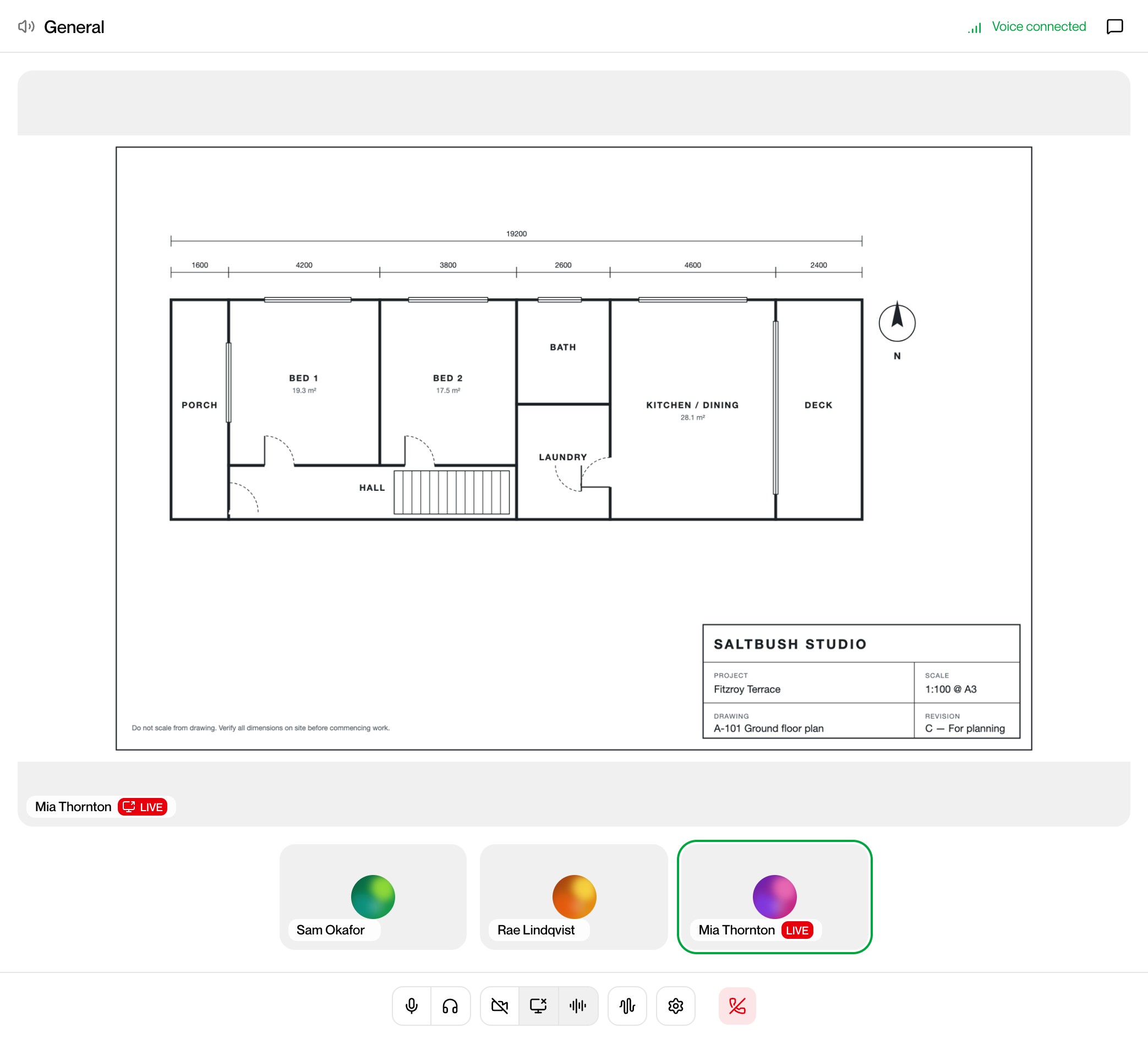
Task: Click 'A-101 Ground floor plan' drawing text
Action: coord(768,728)
